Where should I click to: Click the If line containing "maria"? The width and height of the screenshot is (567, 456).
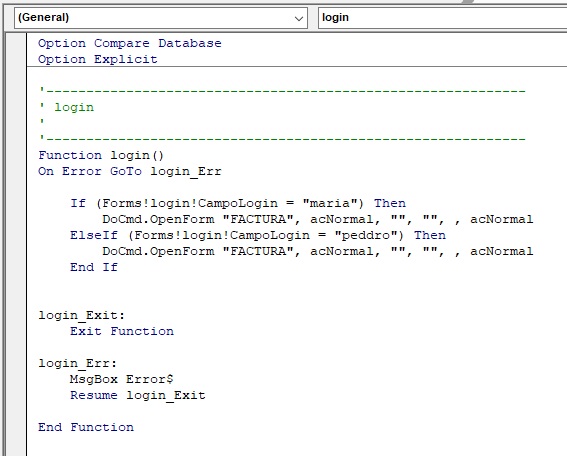click(238, 203)
